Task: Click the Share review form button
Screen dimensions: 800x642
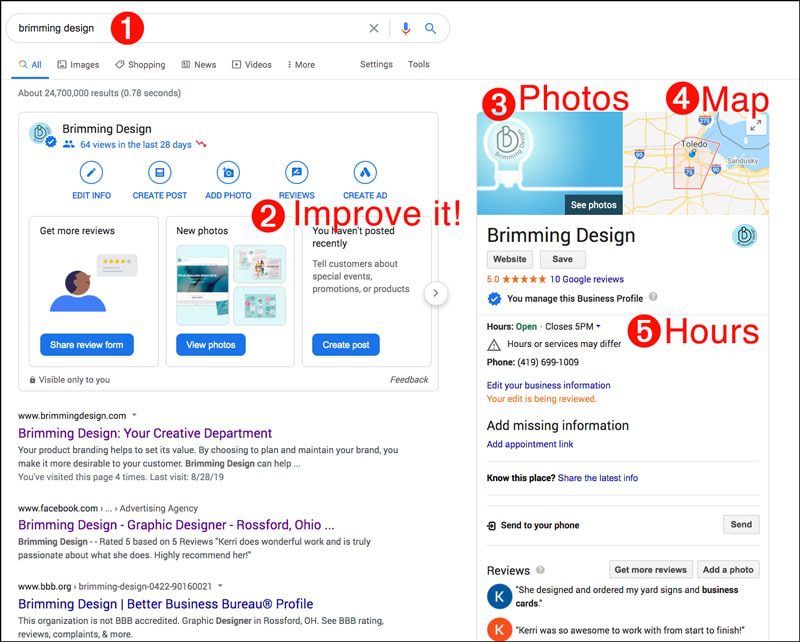Action: tap(87, 345)
